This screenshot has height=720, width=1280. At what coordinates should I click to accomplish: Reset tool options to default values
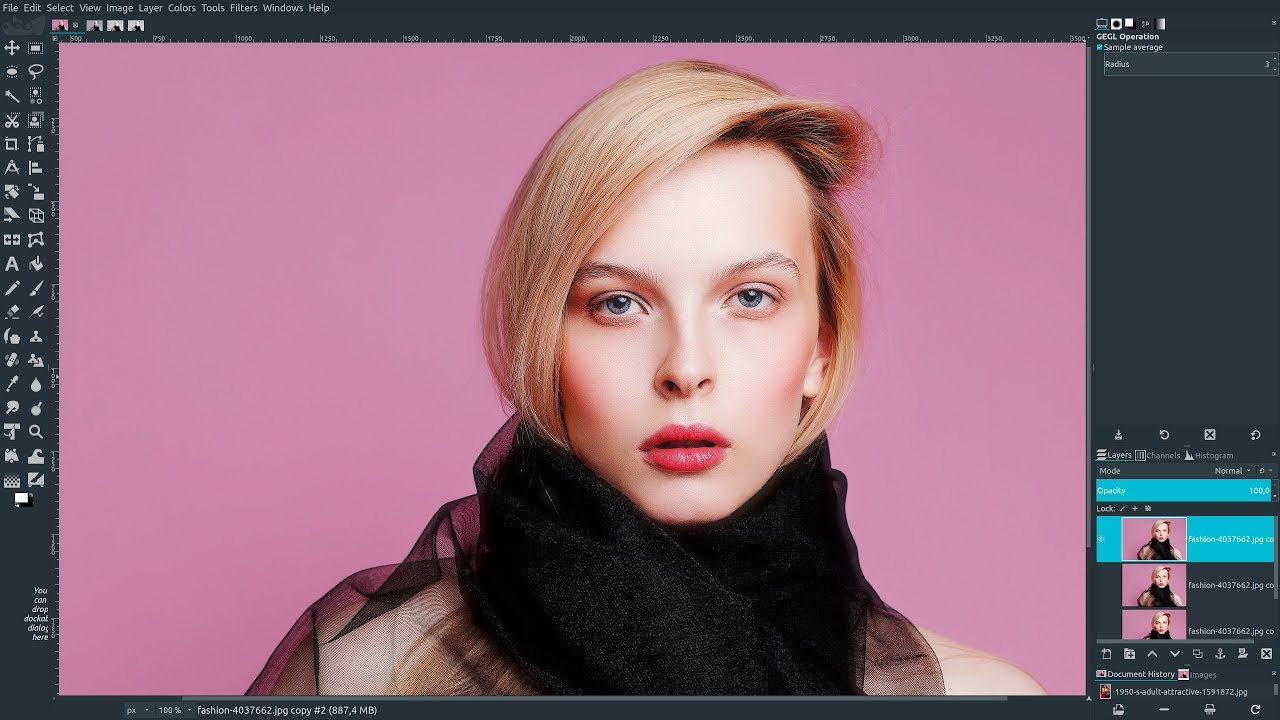1255,435
